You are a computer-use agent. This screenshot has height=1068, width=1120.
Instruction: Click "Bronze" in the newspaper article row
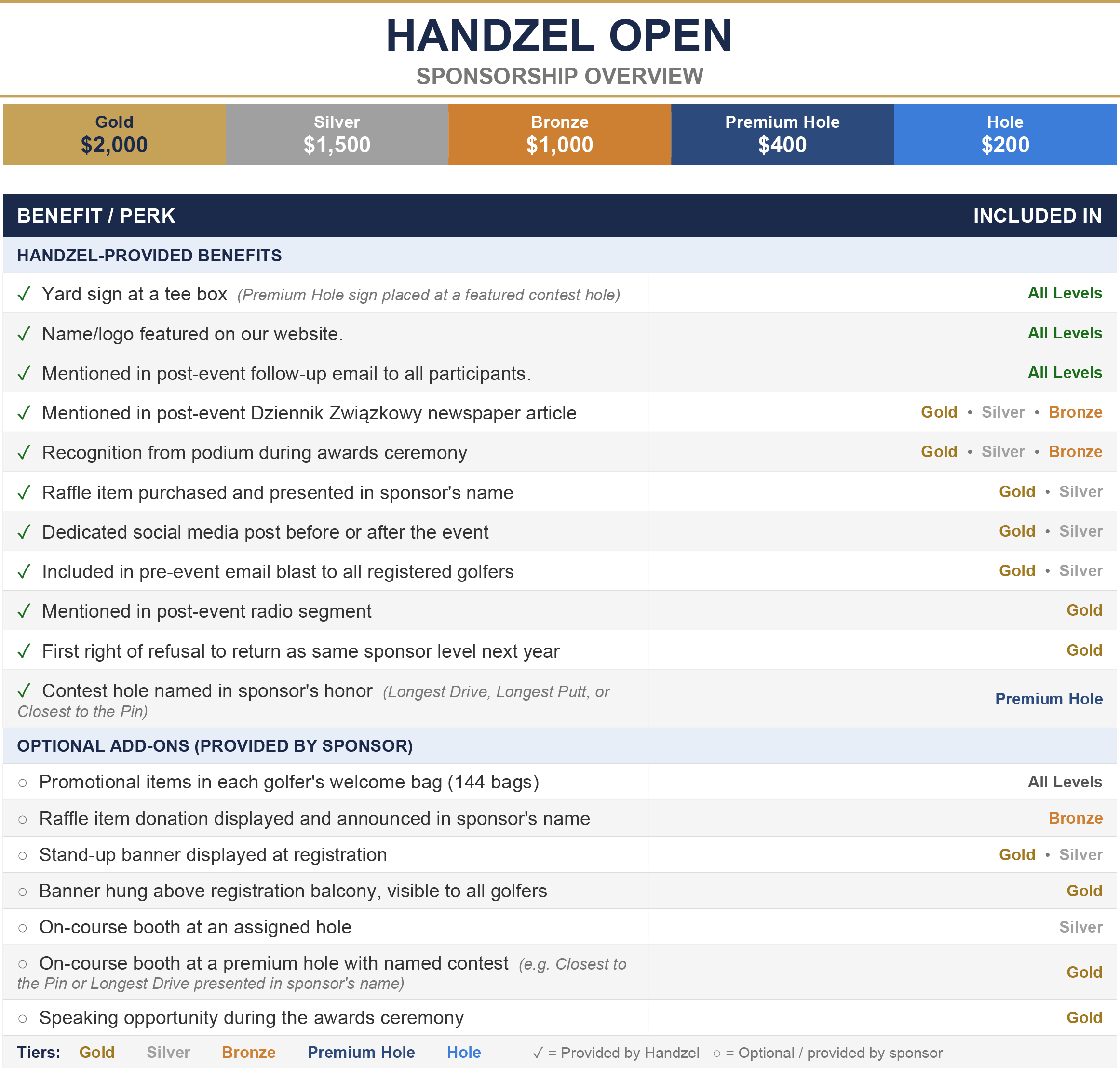[1076, 412]
